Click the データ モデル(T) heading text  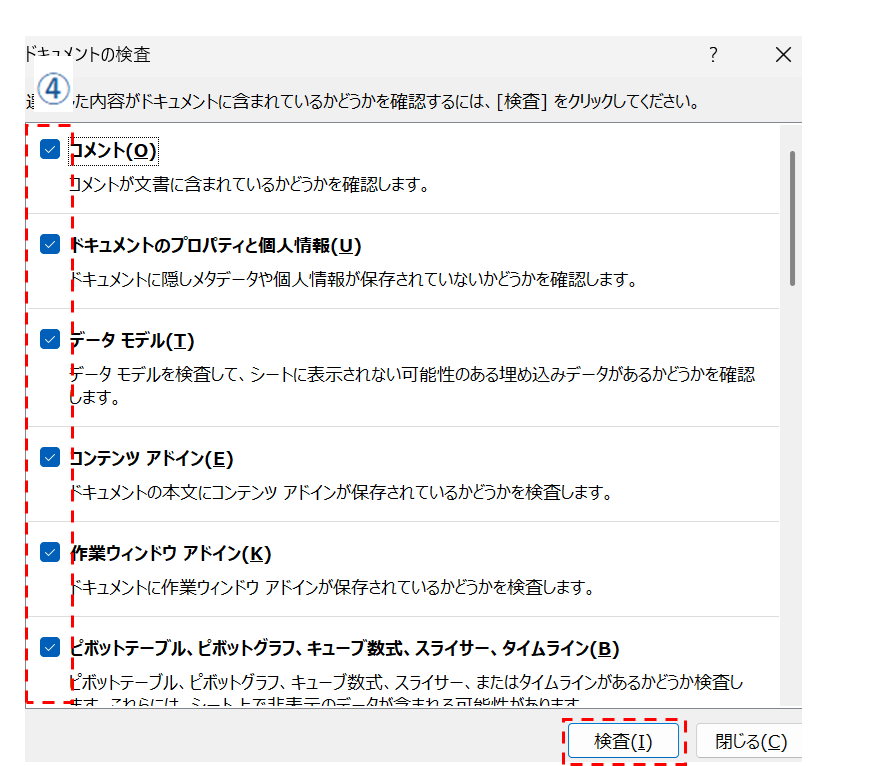tap(132, 340)
